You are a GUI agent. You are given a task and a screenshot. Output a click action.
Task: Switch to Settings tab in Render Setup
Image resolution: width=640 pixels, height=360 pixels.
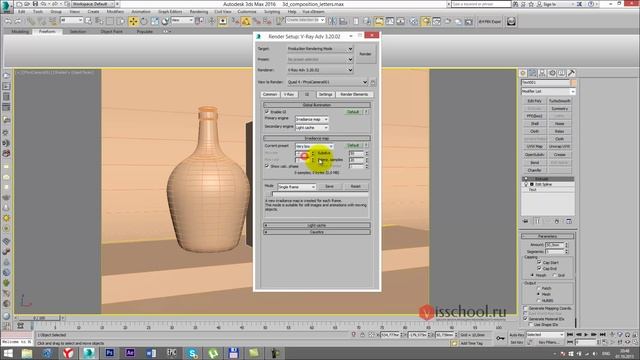(325, 94)
